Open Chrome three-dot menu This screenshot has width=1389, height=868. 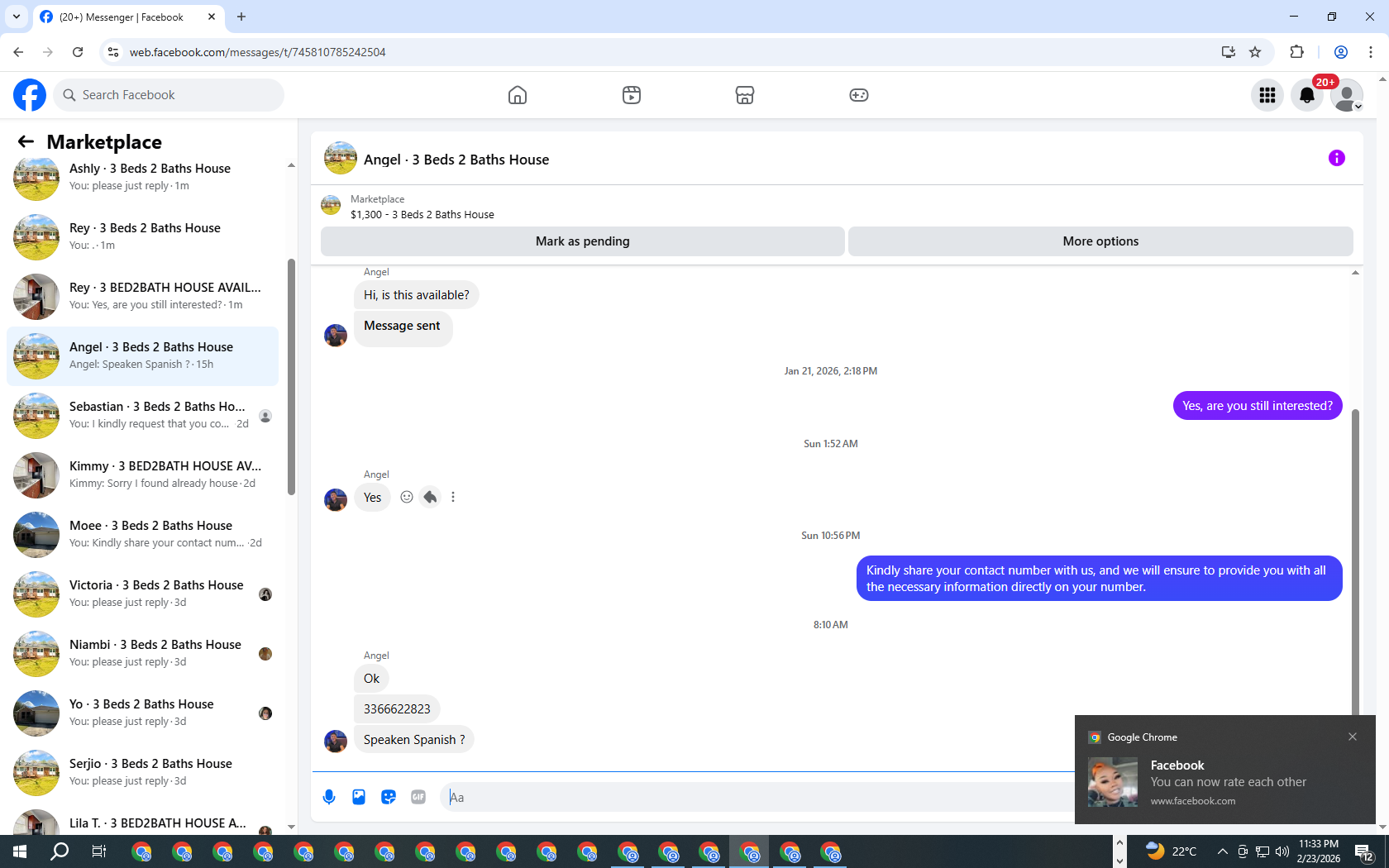(x=1371, y=52)
